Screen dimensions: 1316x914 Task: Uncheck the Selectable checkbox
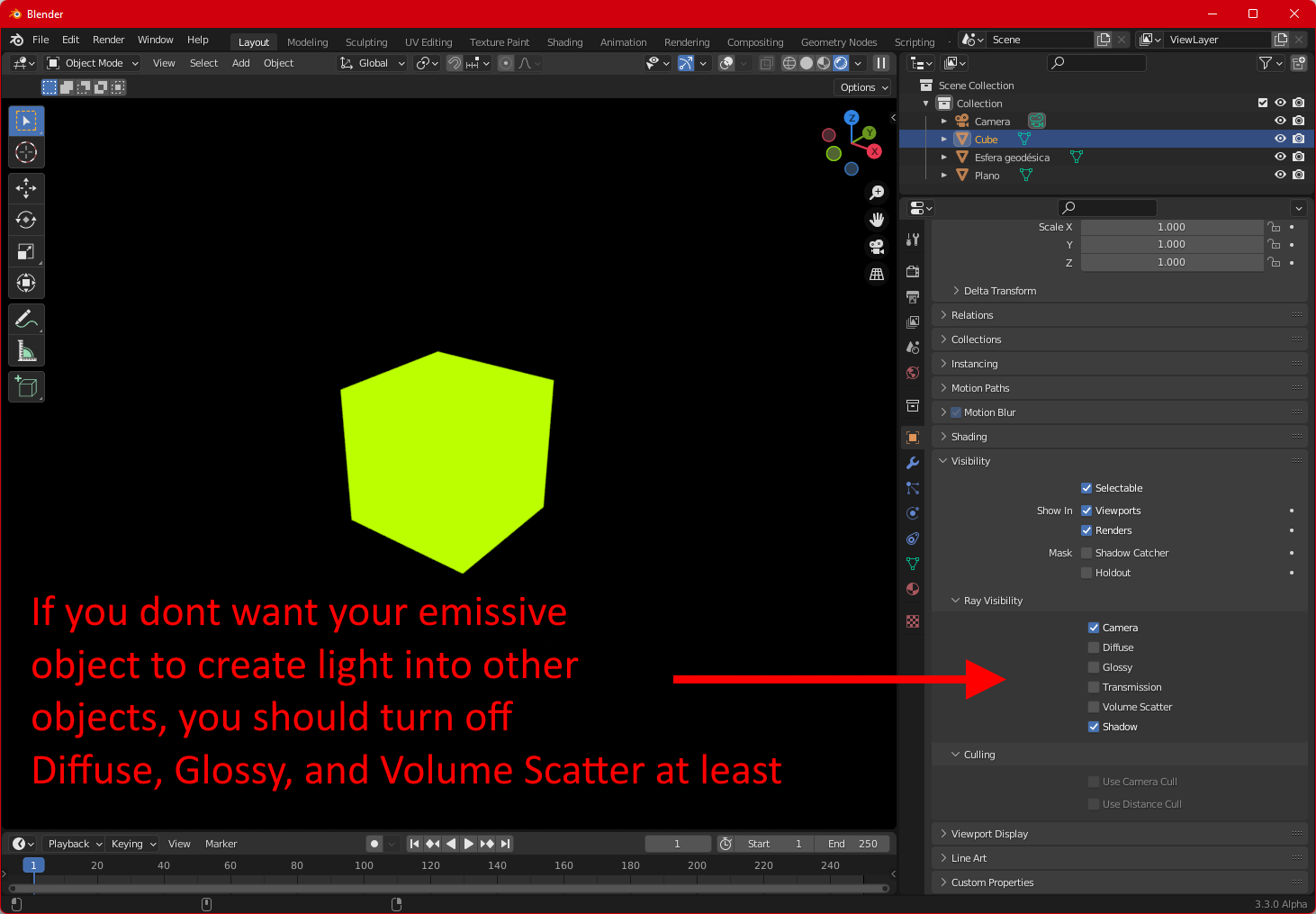click(x=1086, y=488)
